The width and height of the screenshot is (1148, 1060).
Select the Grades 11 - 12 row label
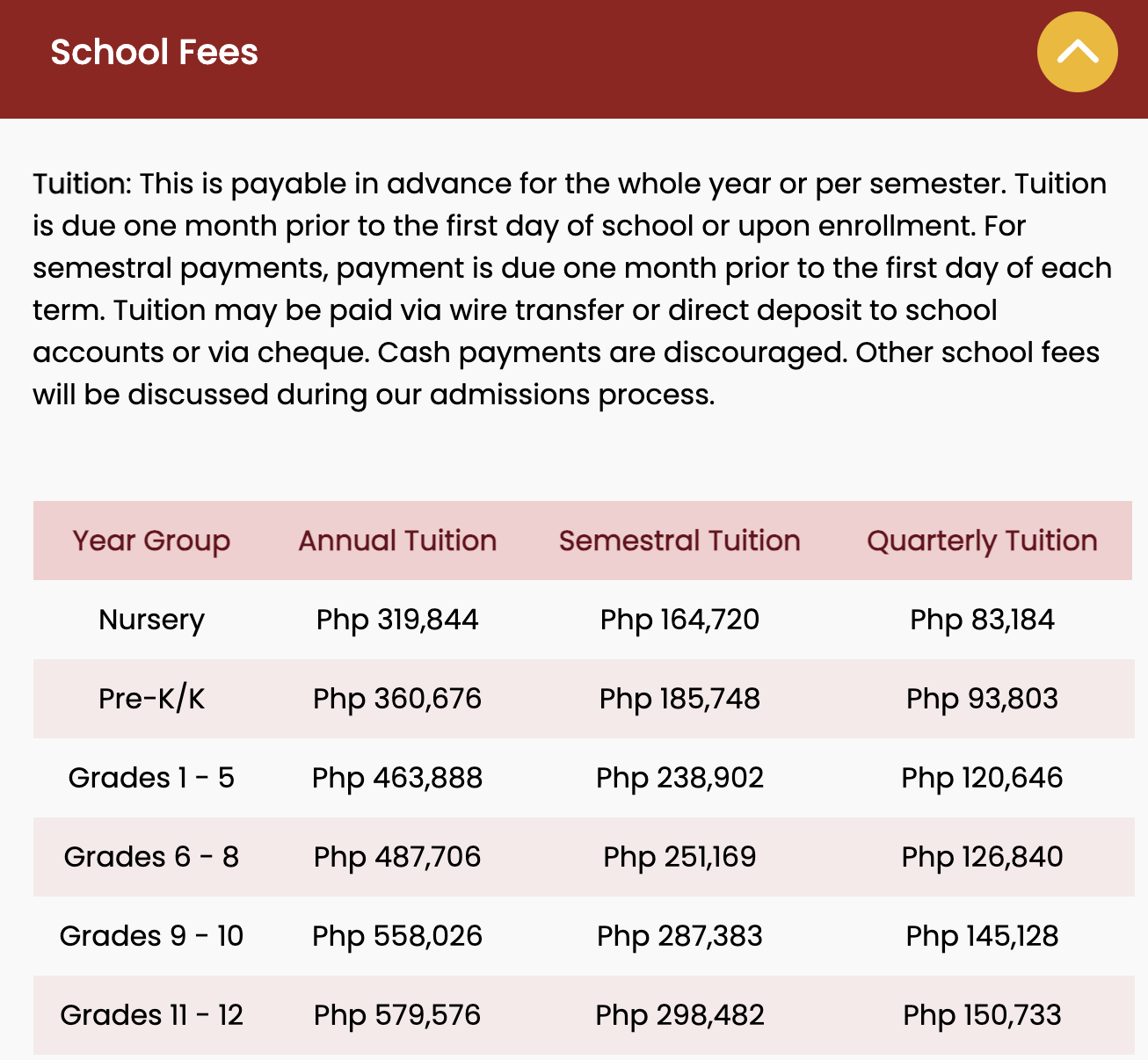(151, 1015)
